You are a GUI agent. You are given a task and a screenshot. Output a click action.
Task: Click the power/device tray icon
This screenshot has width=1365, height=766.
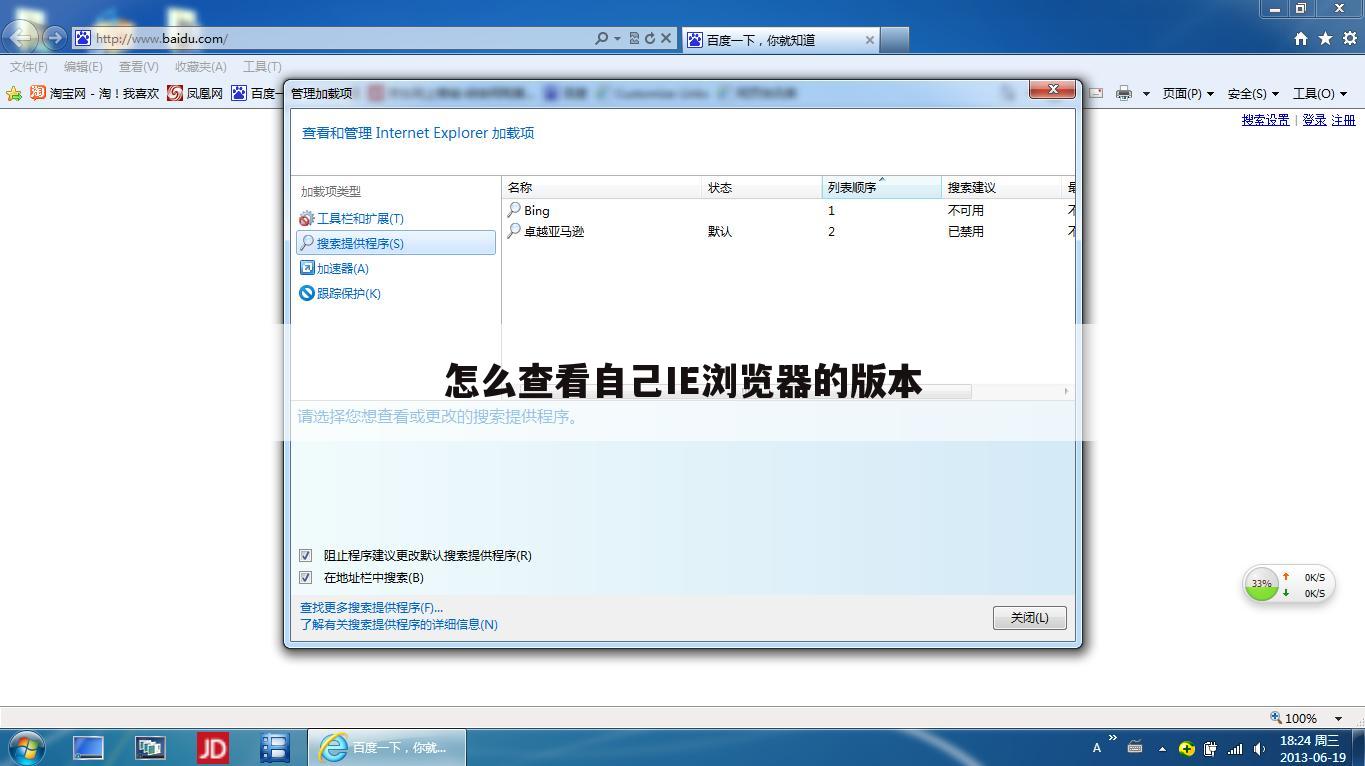1211,748
